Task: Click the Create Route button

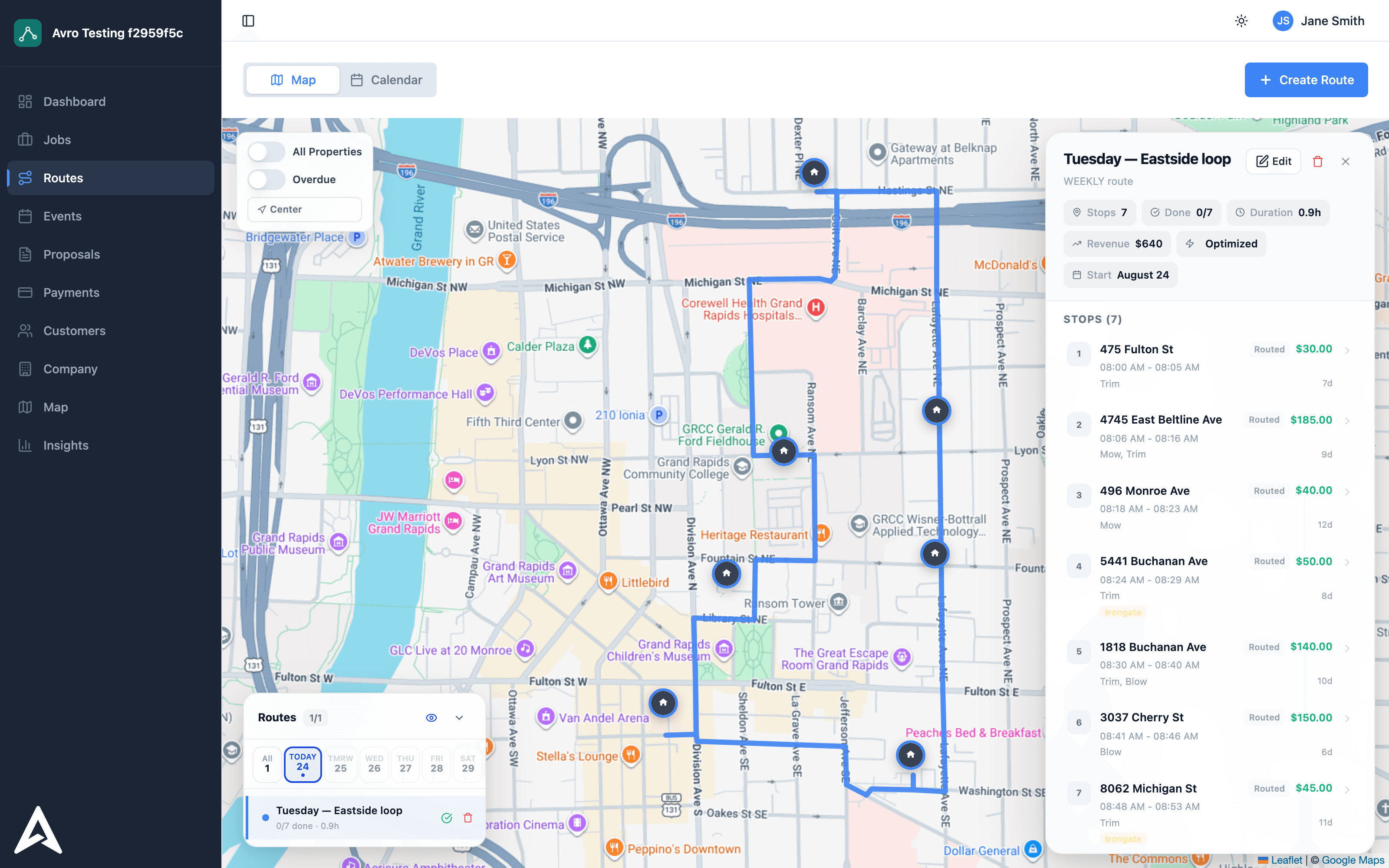Action: (x=1306, y=80)
